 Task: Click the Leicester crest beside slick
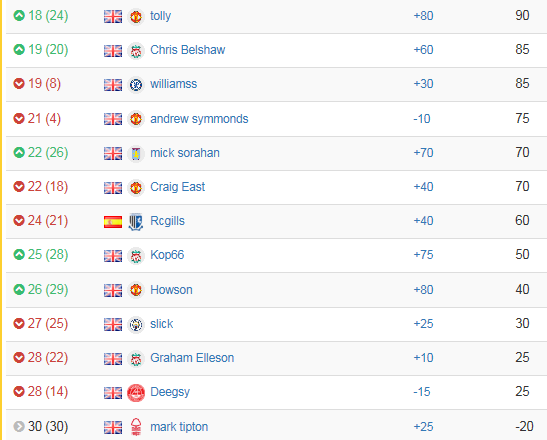(x=136, y=325)
